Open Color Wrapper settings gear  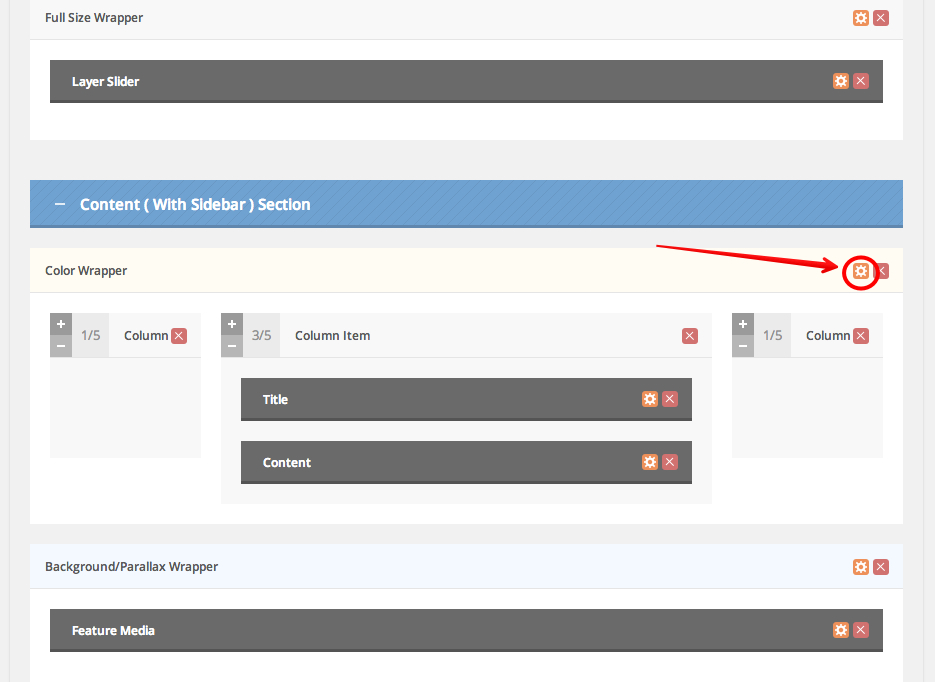[860, 271]
